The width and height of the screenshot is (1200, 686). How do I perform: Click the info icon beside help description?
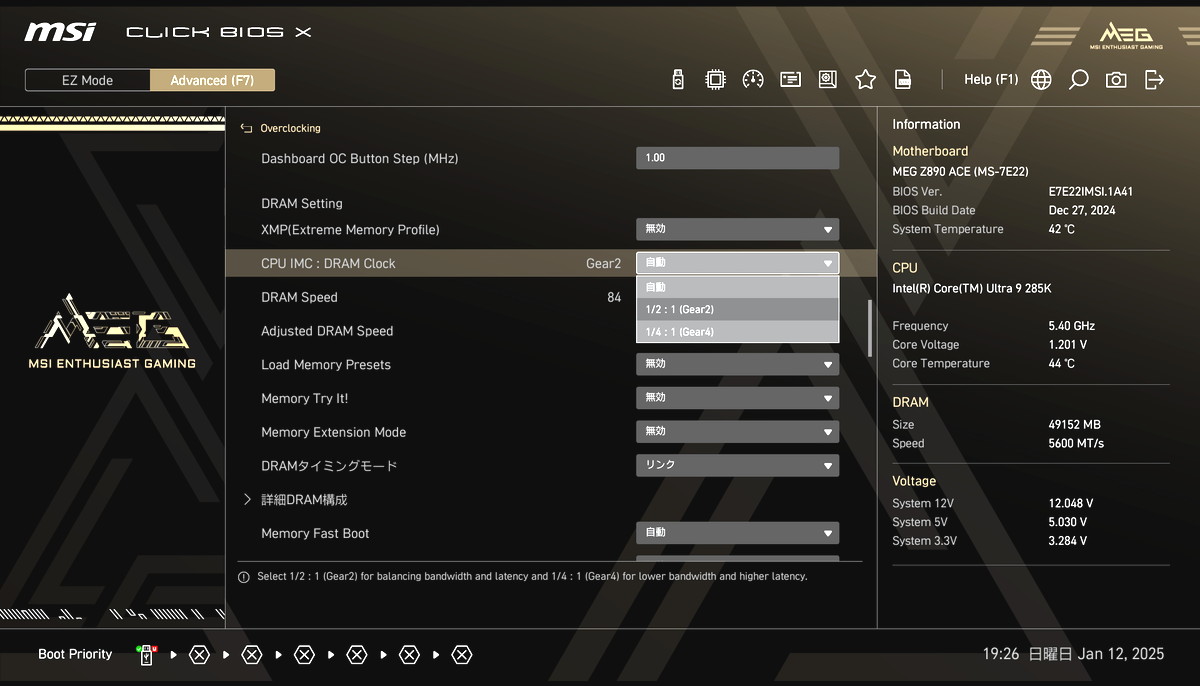pos(244,577)
